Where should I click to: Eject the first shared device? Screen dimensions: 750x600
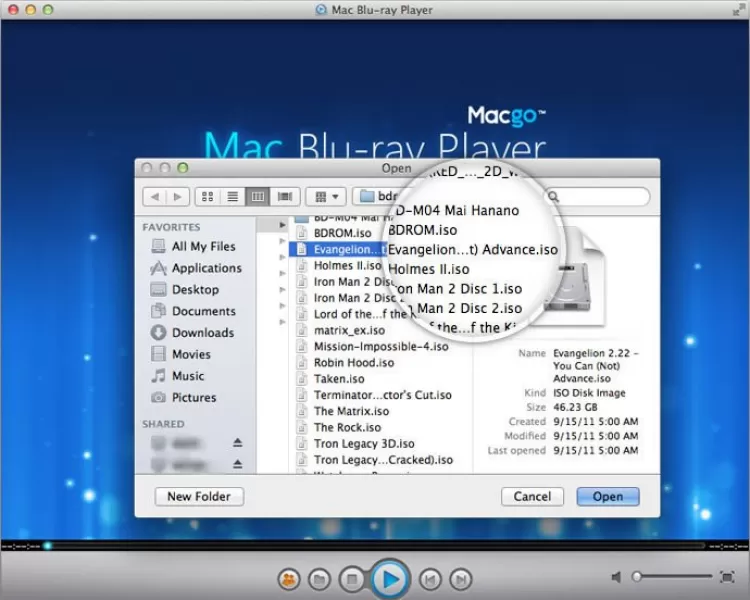(238, 443)
